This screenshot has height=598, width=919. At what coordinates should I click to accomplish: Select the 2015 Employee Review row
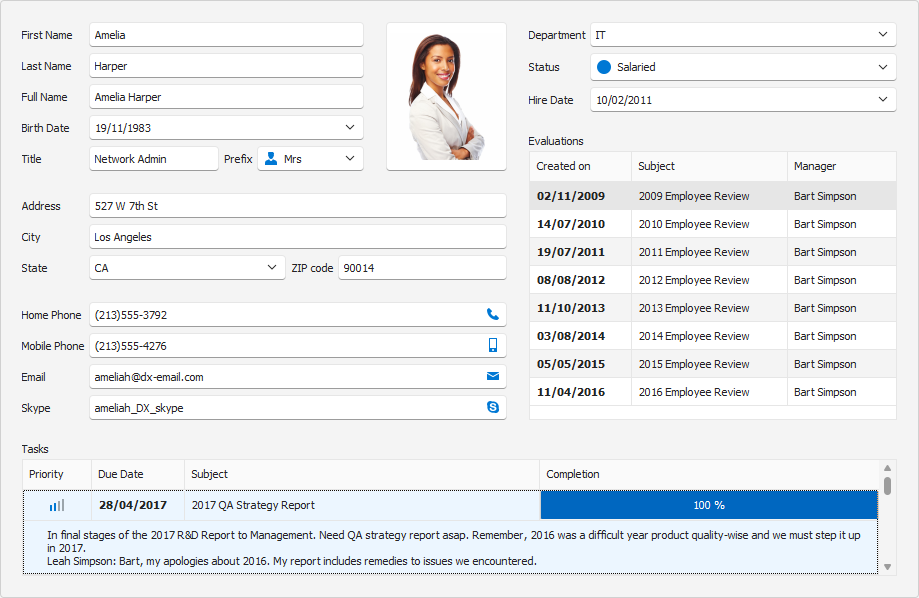[713, 364]
